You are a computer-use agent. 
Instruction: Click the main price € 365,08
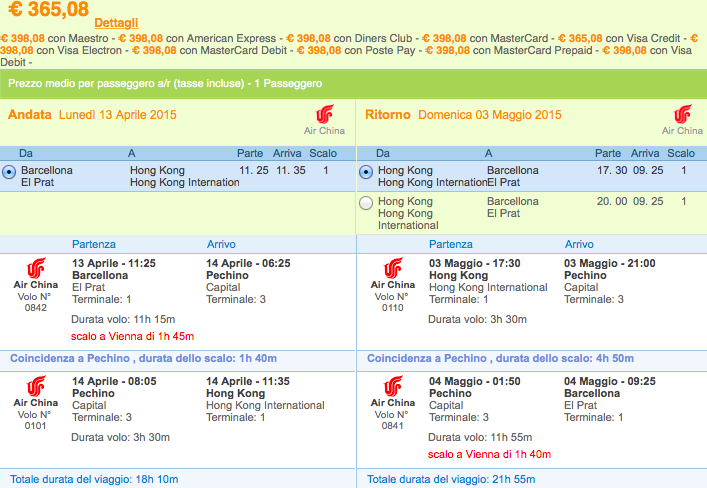click(48, 9)
